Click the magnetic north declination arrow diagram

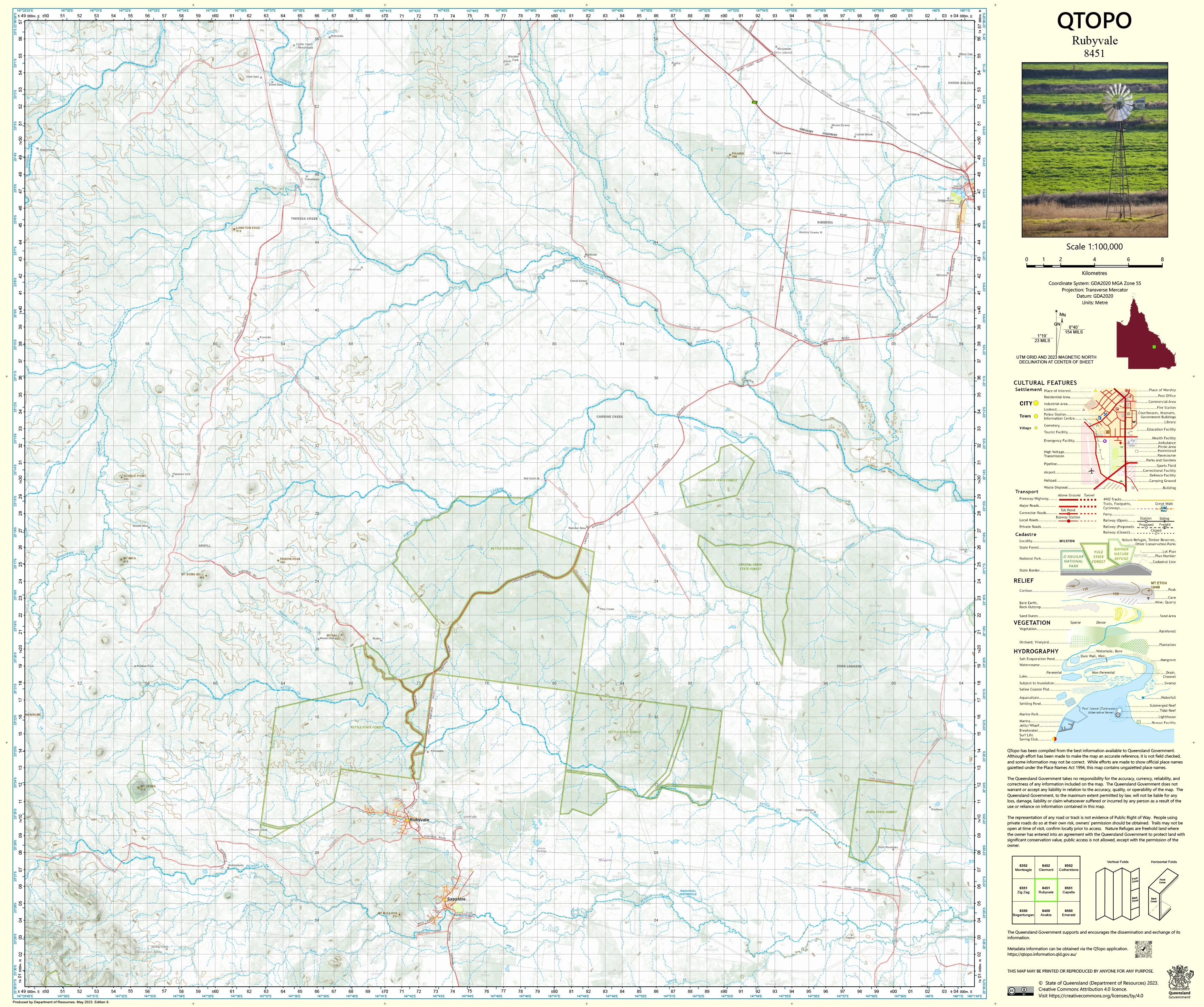pyautogui.click(x=1058, y=332)
